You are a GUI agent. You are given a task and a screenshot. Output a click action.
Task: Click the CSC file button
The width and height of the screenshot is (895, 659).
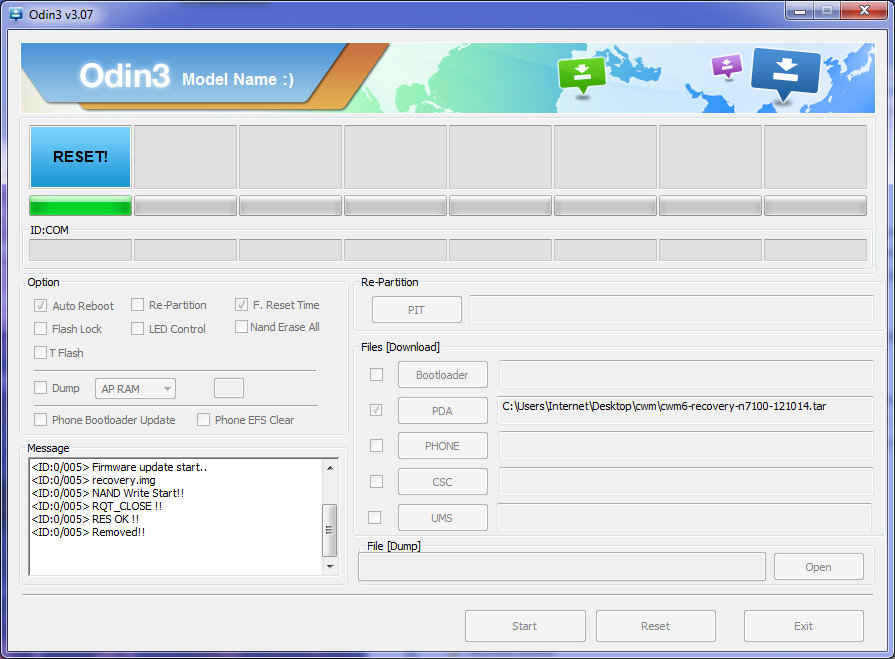442,482
